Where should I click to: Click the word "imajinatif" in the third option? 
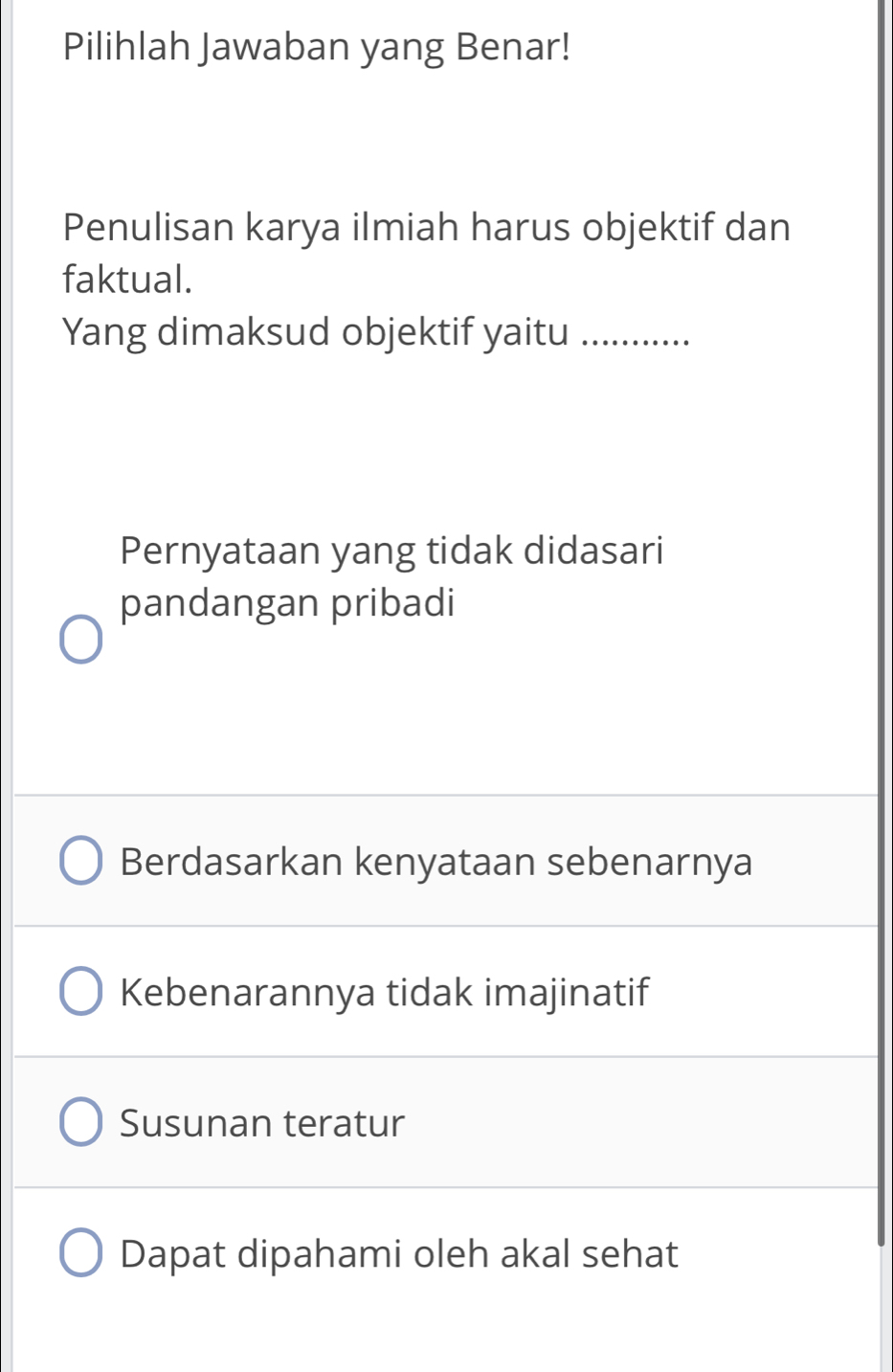(567, 992)
